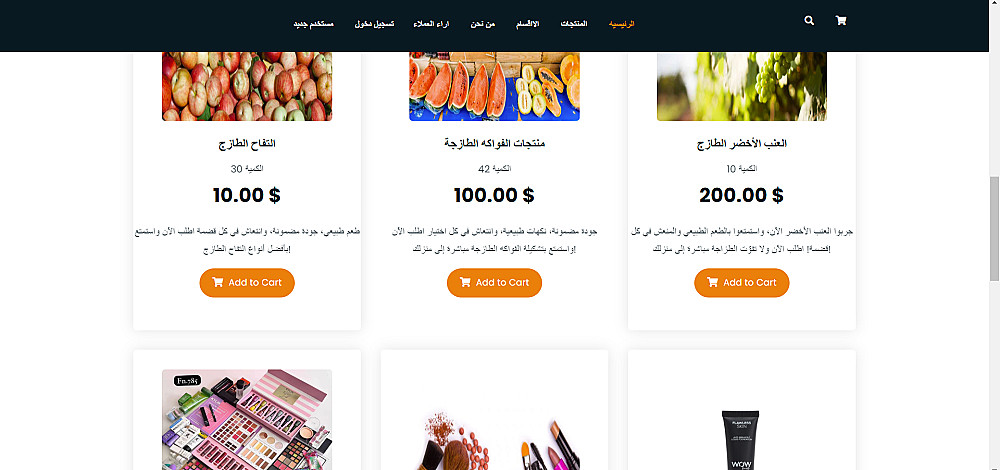Viewport: 1000px width, 470px height.
Task: Select the black WOW tube product image
Action: coord(740,440)
